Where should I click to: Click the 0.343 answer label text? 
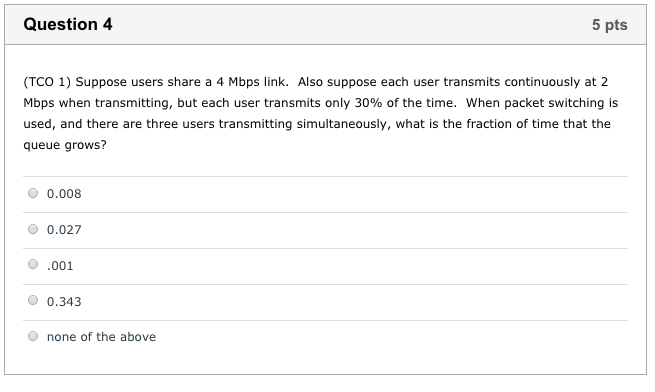[64, 302]
